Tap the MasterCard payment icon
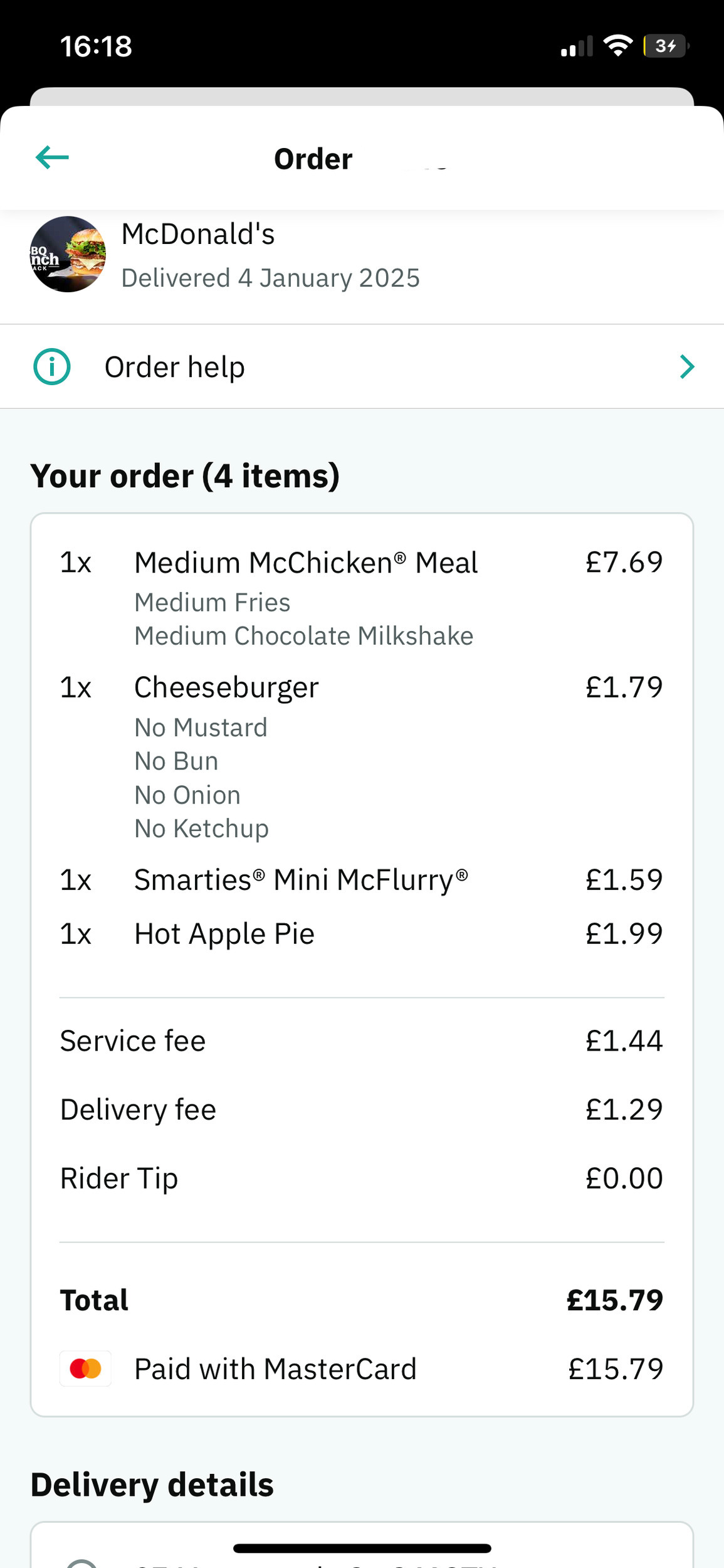This screenshot has height=1568, width=724. [x=86, y=1369]
